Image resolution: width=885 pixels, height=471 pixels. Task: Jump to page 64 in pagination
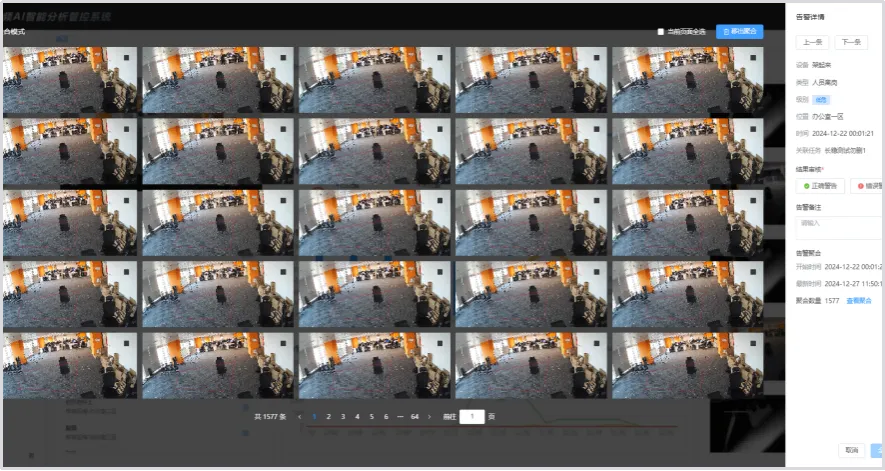pyautogui.click(x=414, y=416)
